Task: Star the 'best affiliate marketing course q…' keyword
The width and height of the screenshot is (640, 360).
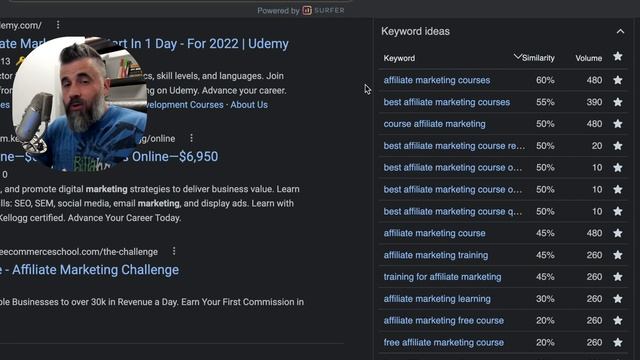Action: [x=618, y=211]
